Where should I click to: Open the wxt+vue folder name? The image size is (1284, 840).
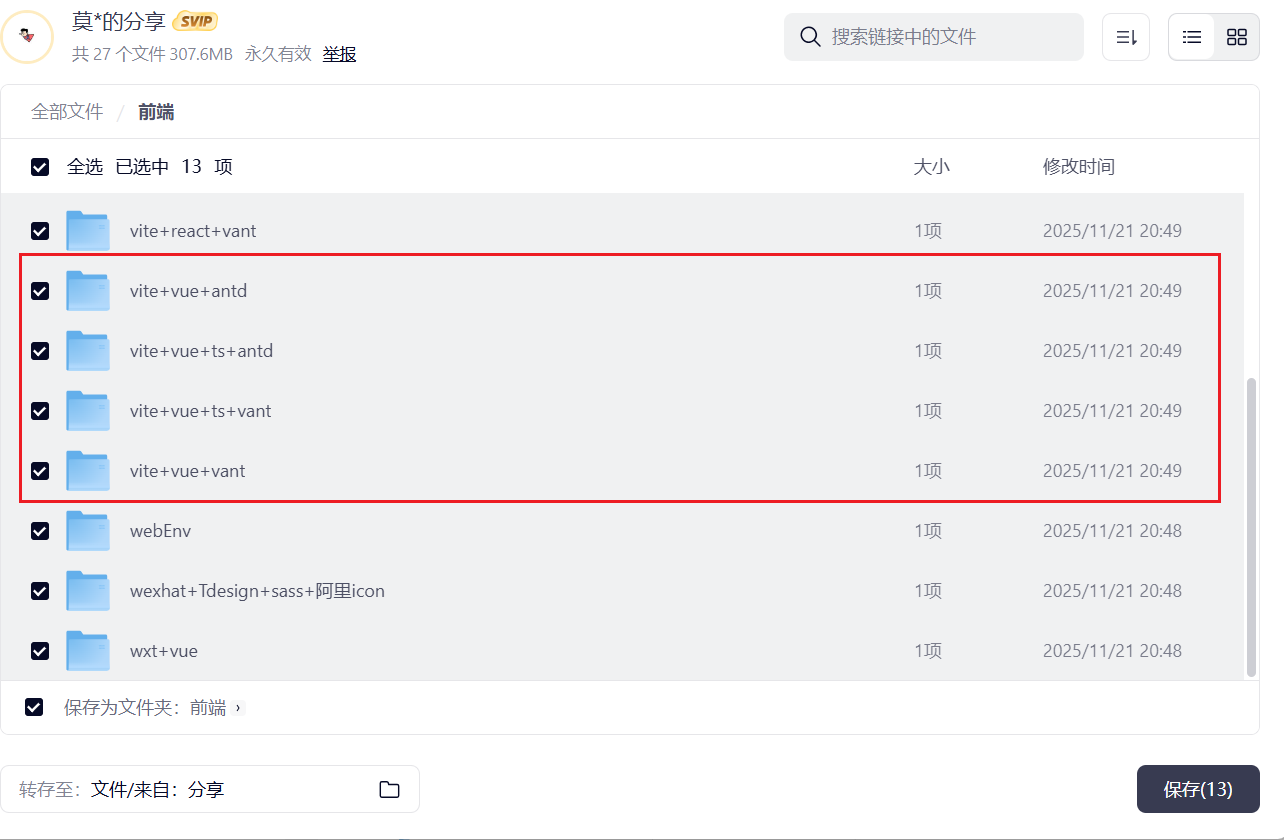pyautogui.click(x=164, y=651)
